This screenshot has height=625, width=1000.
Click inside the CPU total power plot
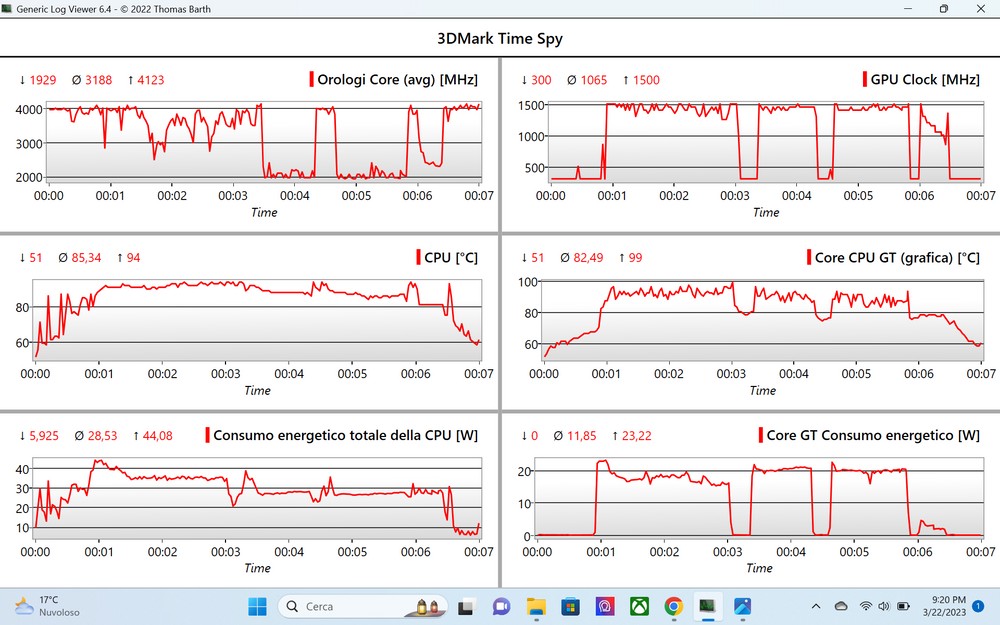(x=257, y=498)
